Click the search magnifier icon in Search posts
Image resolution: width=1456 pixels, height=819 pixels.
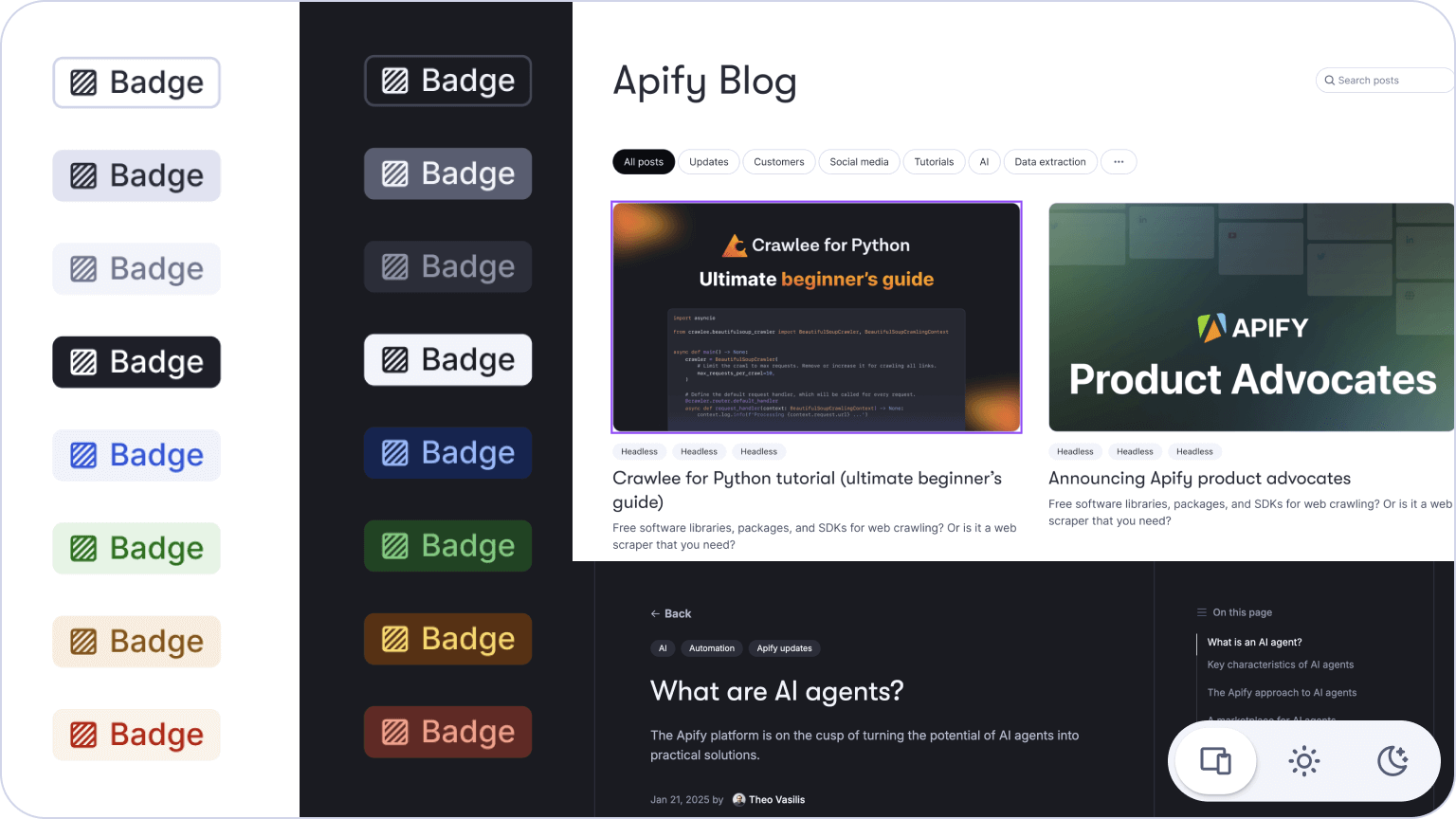pos(1330,81)
